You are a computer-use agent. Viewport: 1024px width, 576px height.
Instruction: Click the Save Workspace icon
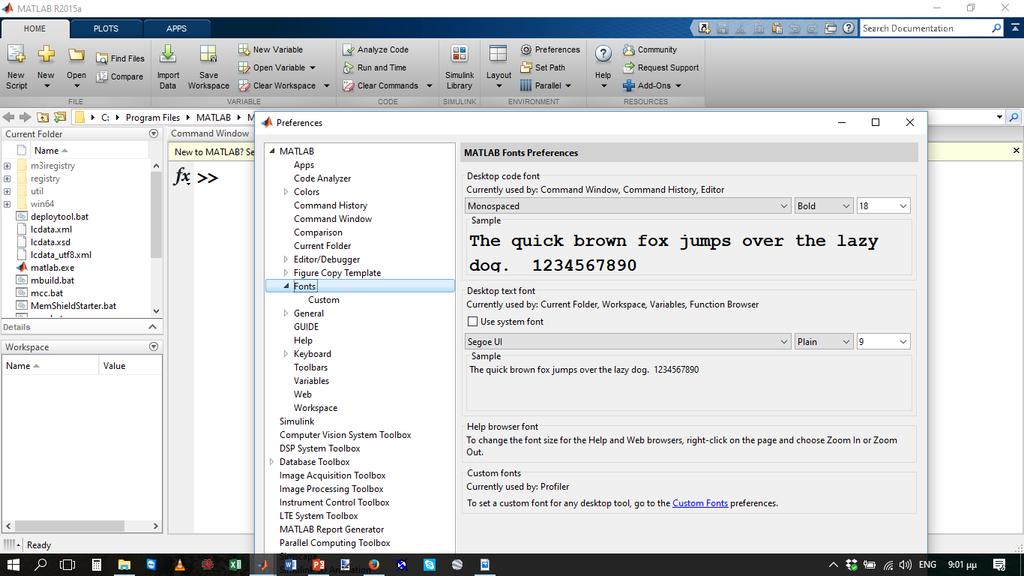pos(208,54)
